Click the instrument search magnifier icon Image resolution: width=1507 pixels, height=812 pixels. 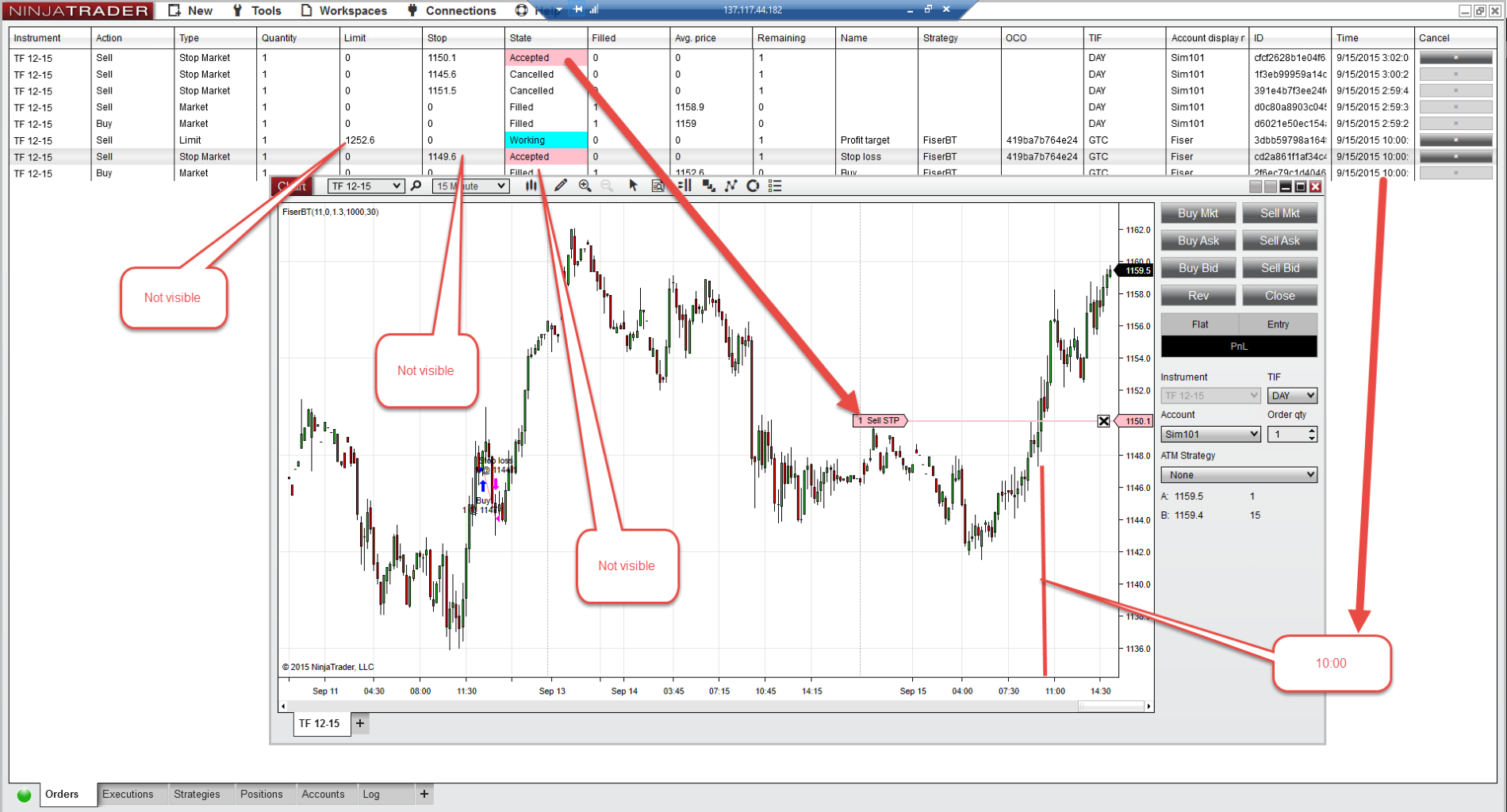pos(416,186)
